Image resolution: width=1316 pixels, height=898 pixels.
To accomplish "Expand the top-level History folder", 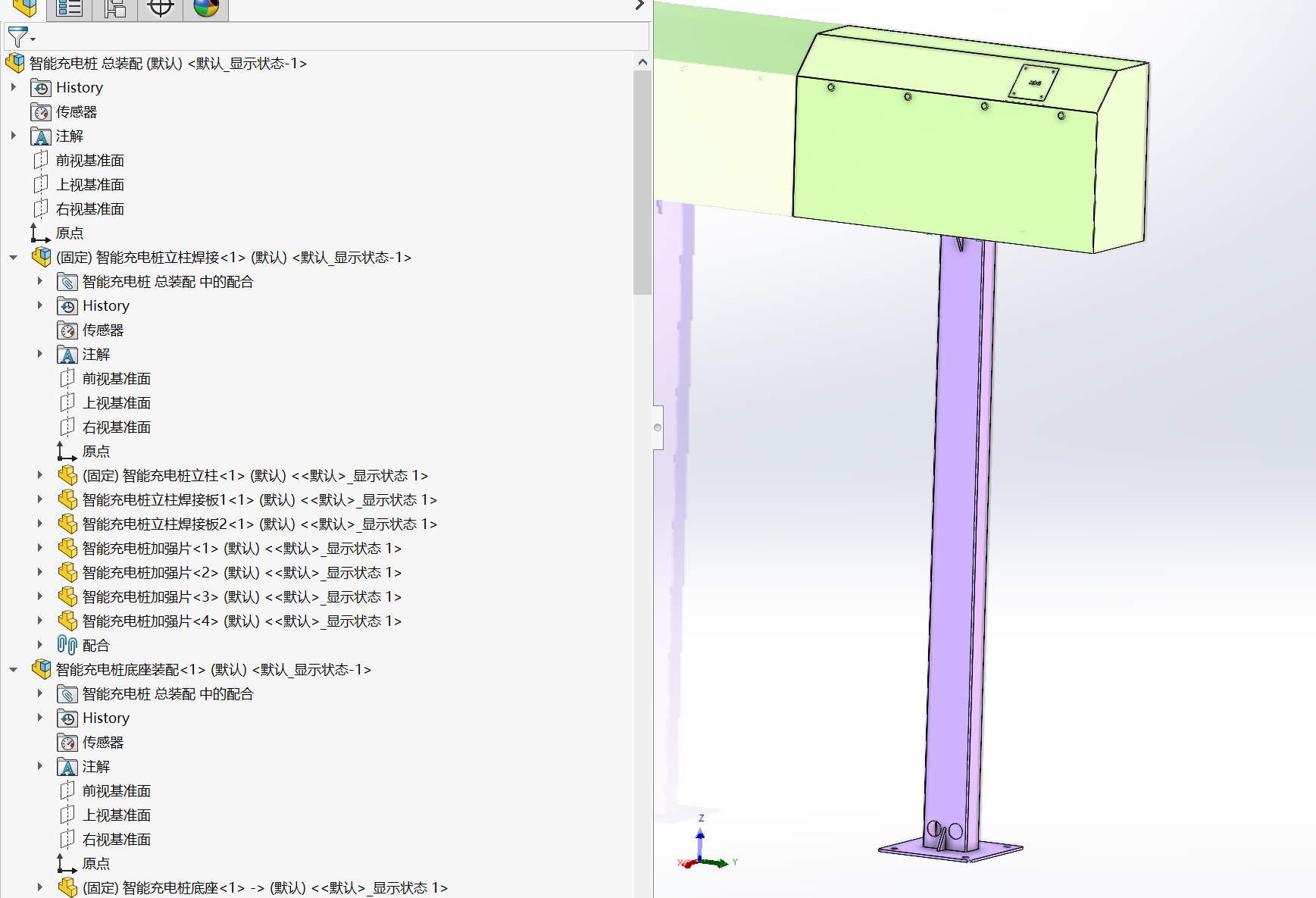I will 14,87.
